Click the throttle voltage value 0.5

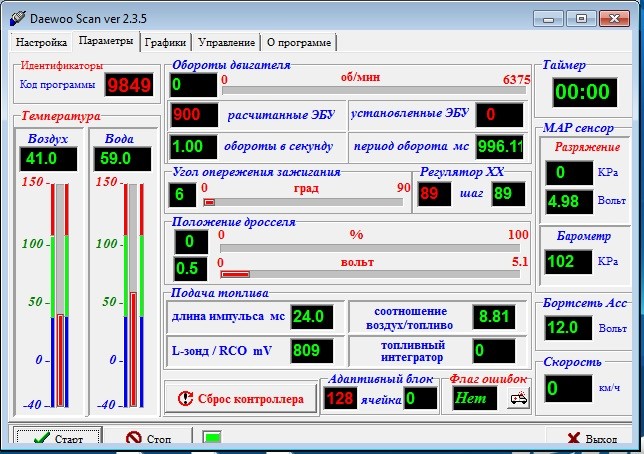[191, 269]
